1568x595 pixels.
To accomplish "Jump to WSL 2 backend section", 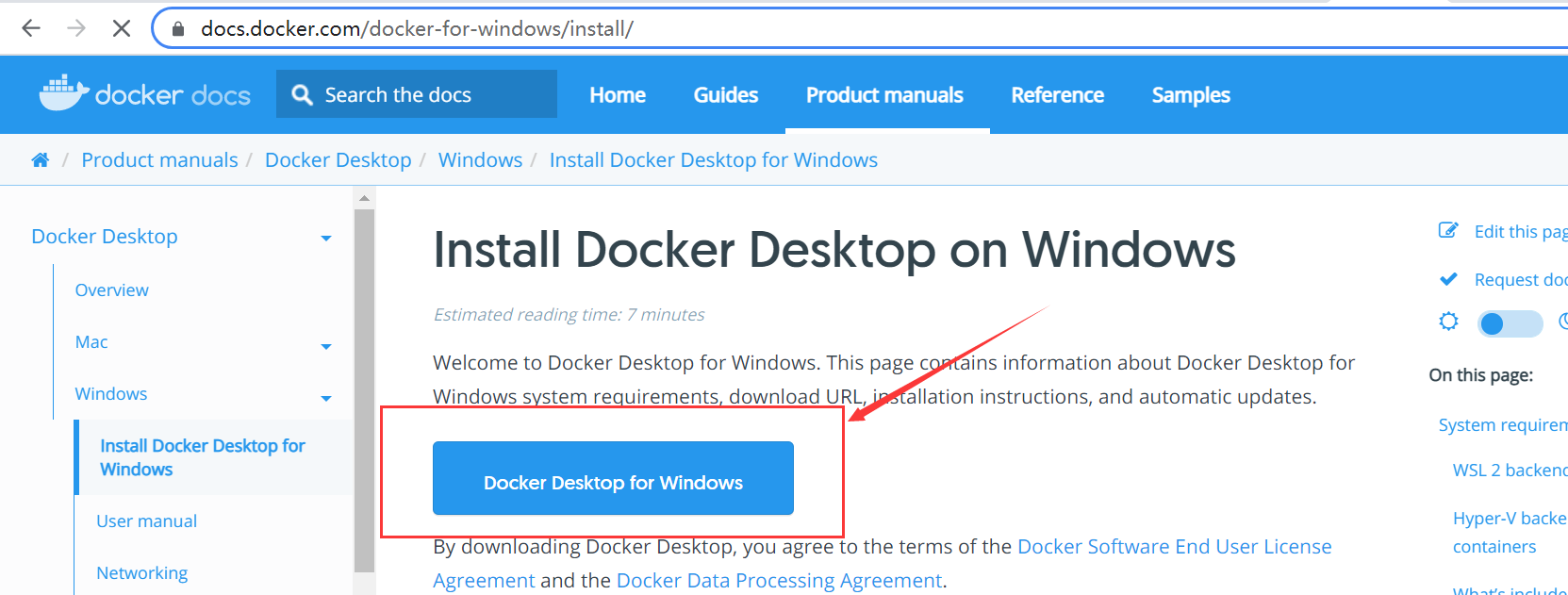I will (x=1510, y=471).
